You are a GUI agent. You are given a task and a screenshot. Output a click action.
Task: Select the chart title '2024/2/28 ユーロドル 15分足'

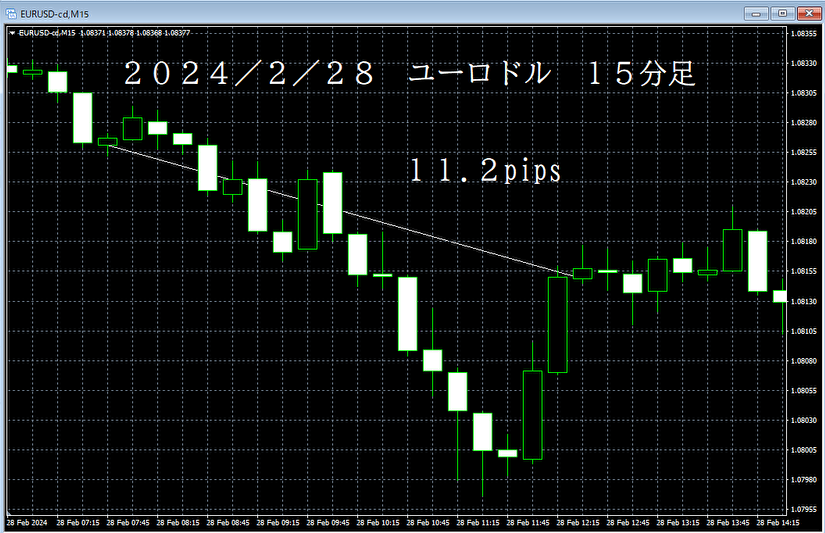[410, 73]
